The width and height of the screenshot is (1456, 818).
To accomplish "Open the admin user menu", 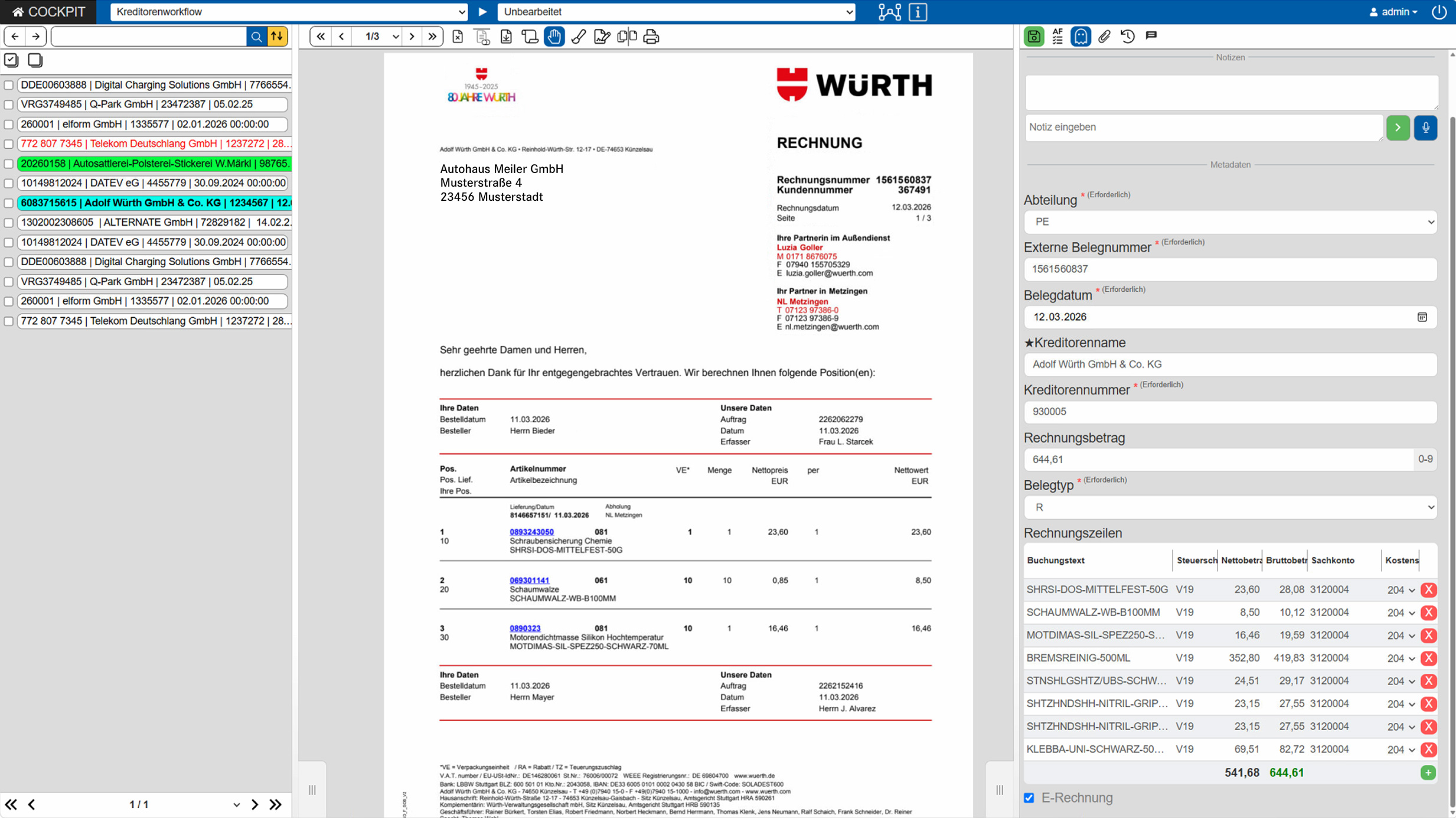I will pyautogui.click(x=1394, y=12).
